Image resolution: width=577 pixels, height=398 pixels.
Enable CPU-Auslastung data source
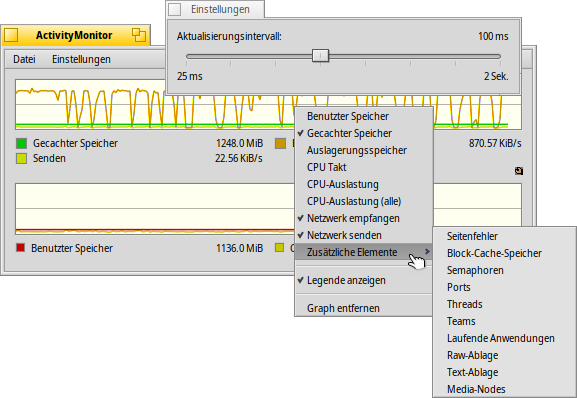[x=364, y=184]
